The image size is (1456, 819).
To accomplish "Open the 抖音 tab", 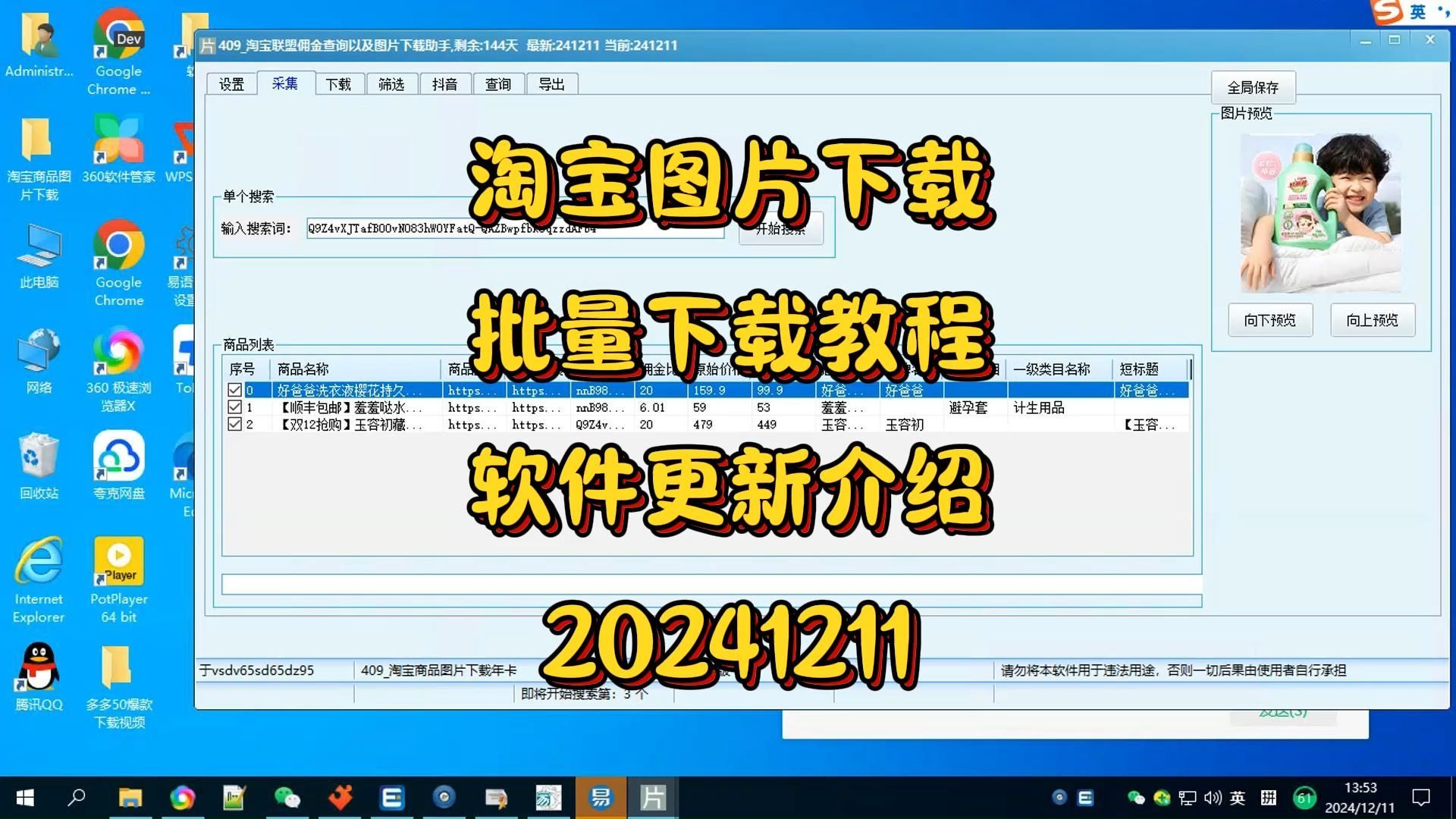I will 444,84.
